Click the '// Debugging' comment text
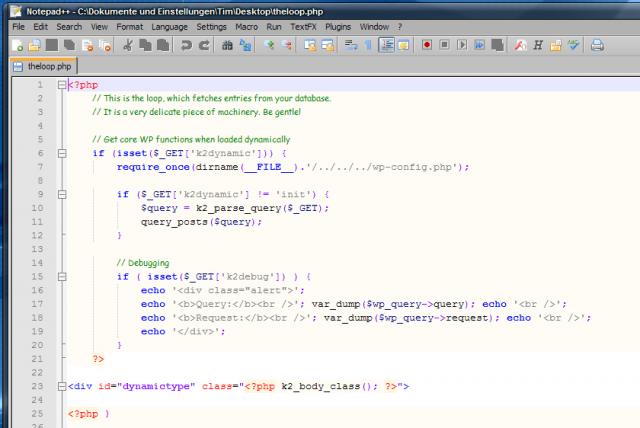Image resolution: width=640 pixels, height=428 pixels. coord(143,263)
